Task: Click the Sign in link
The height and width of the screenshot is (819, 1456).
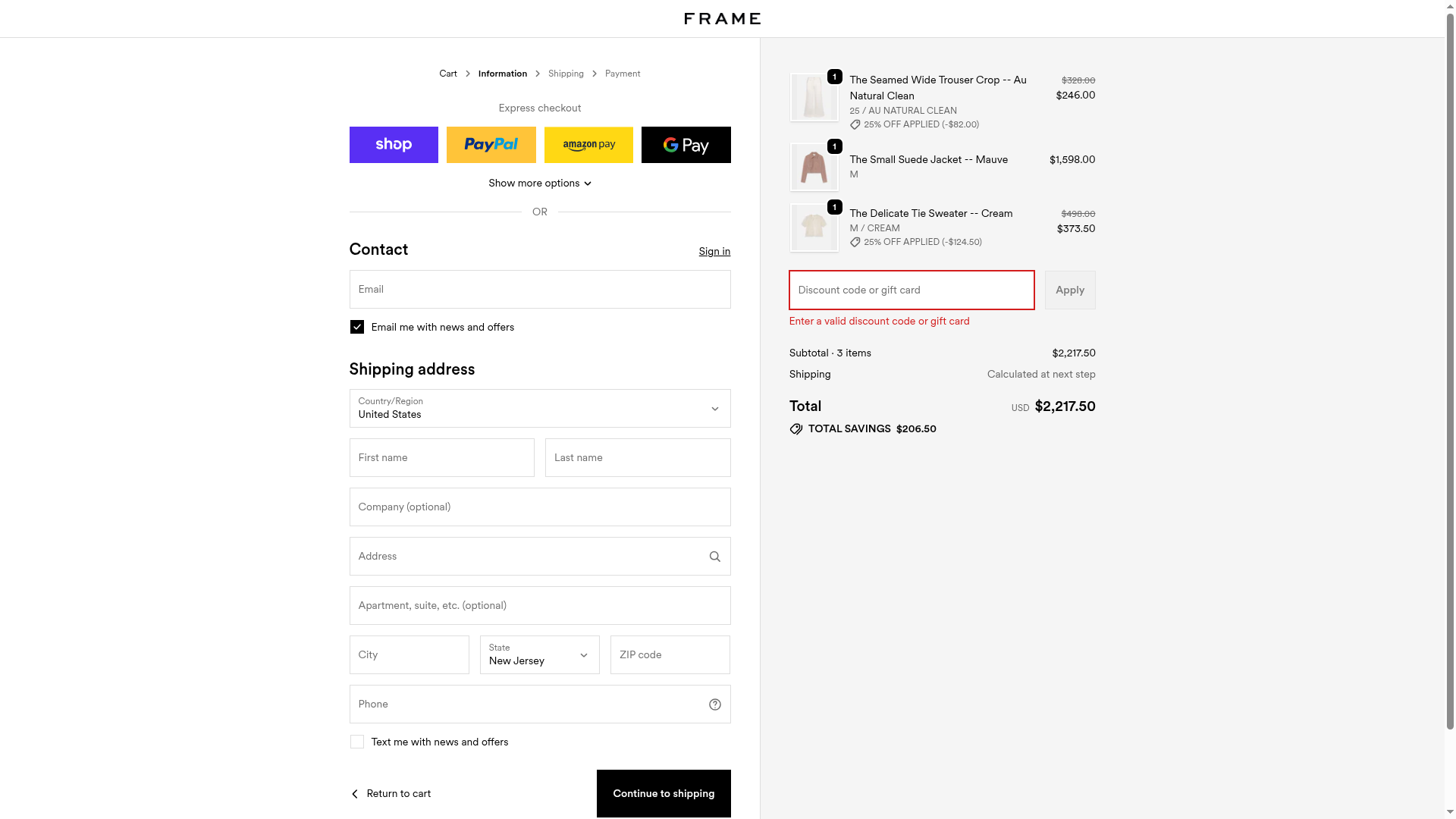Action: [x=714, y=252]
